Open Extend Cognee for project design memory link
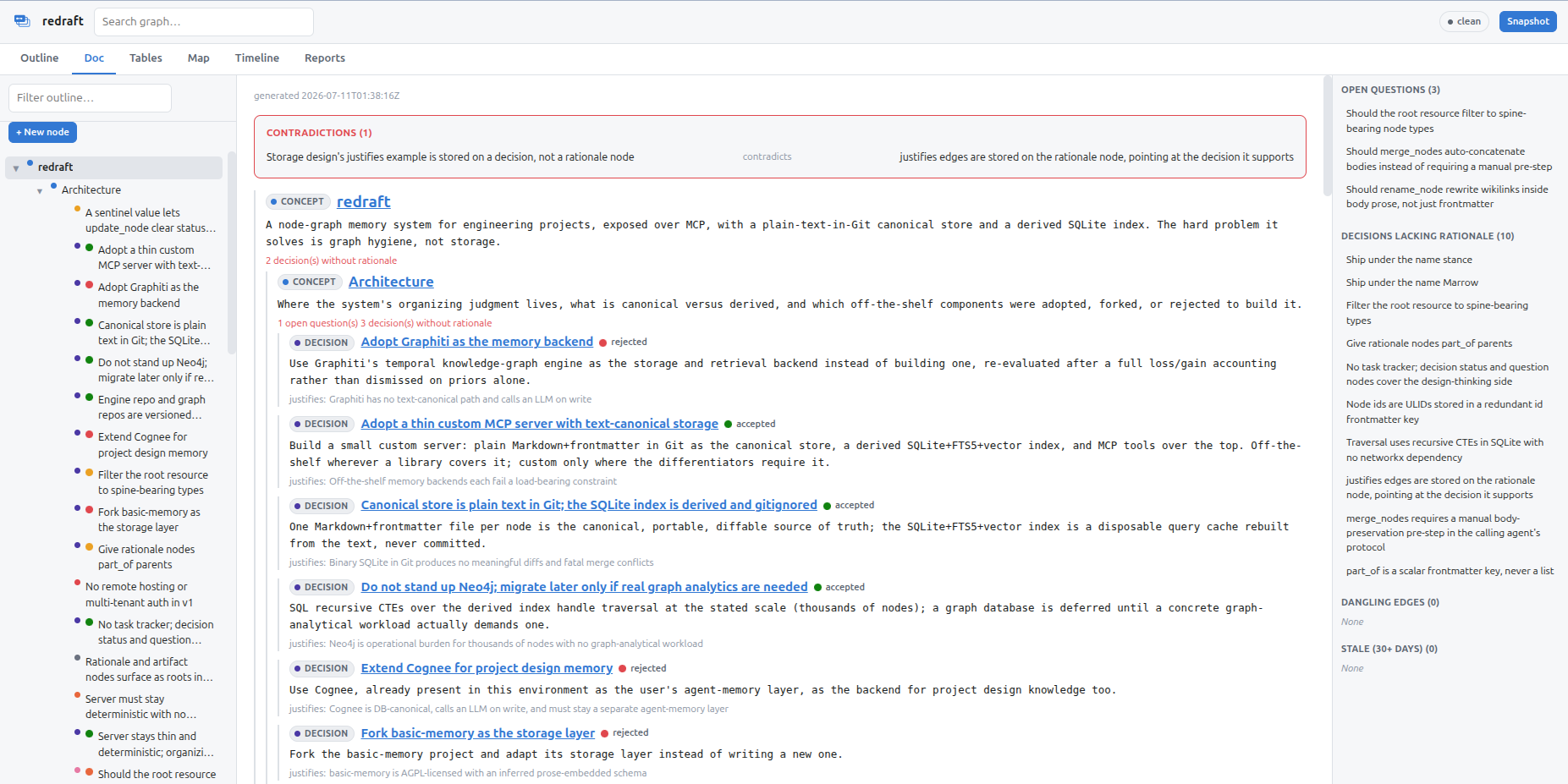 pyautogui.click(x=487, y=668)
